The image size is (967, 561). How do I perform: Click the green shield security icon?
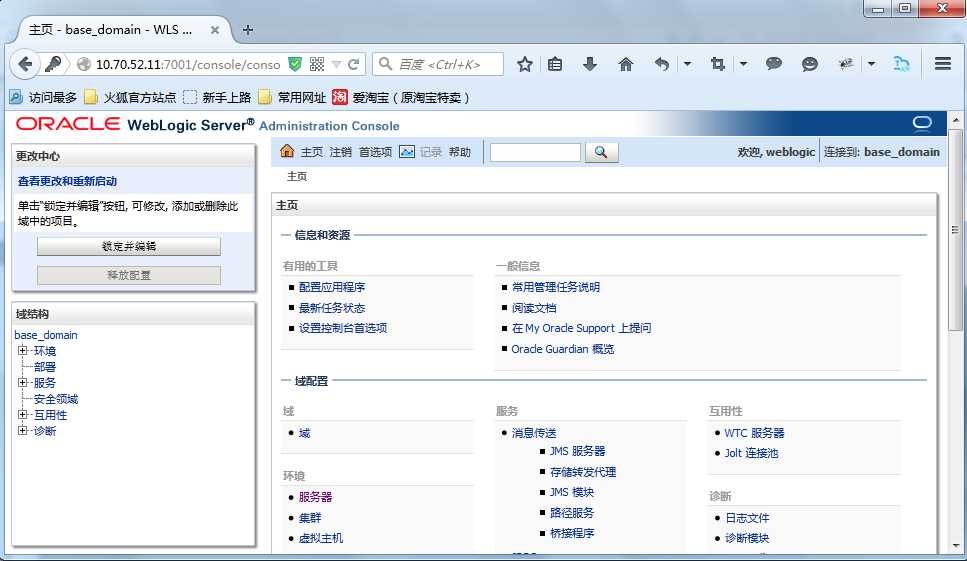pos(295,64)
